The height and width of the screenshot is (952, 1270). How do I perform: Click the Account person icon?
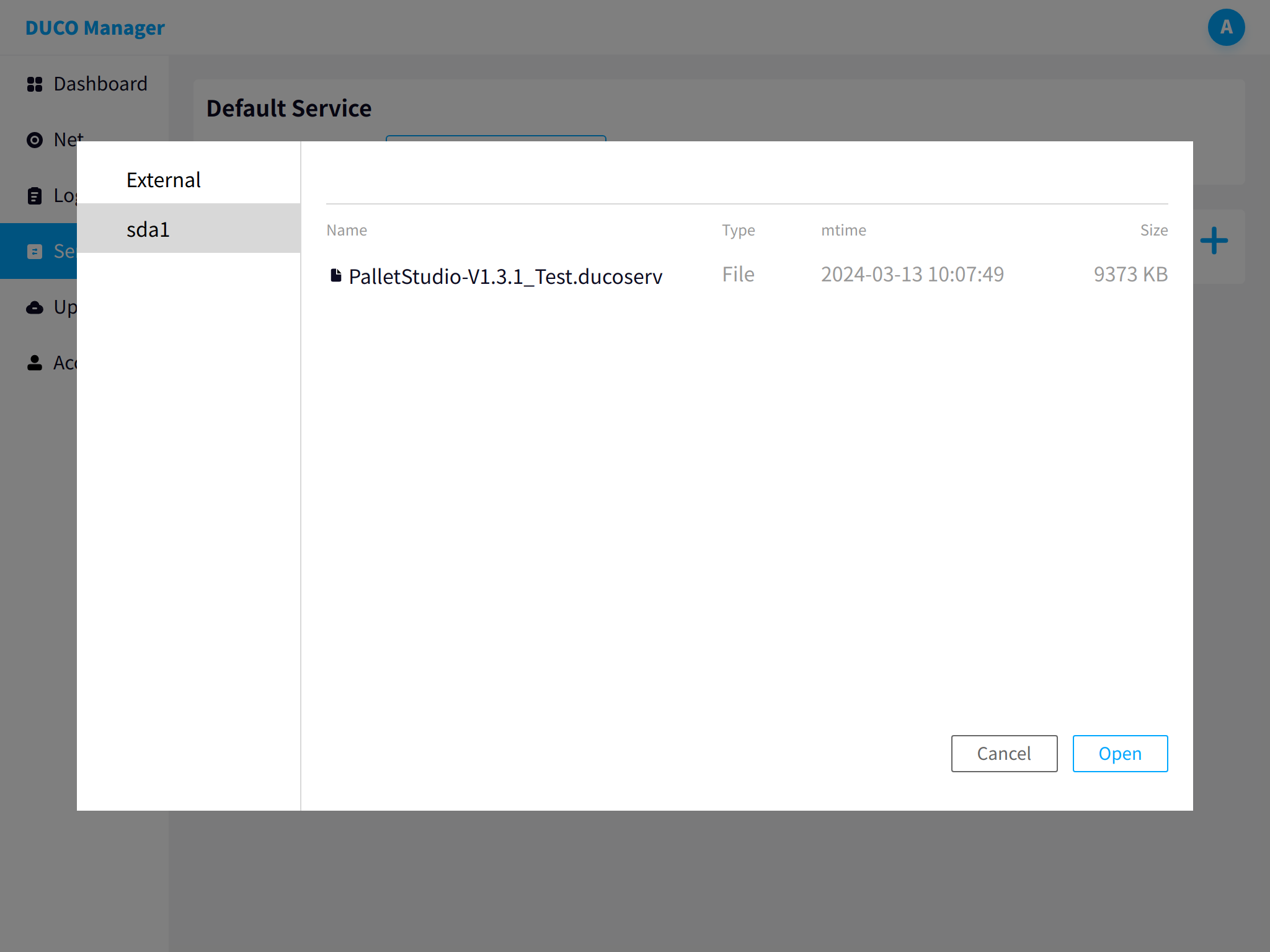click(x=35, y=363)
